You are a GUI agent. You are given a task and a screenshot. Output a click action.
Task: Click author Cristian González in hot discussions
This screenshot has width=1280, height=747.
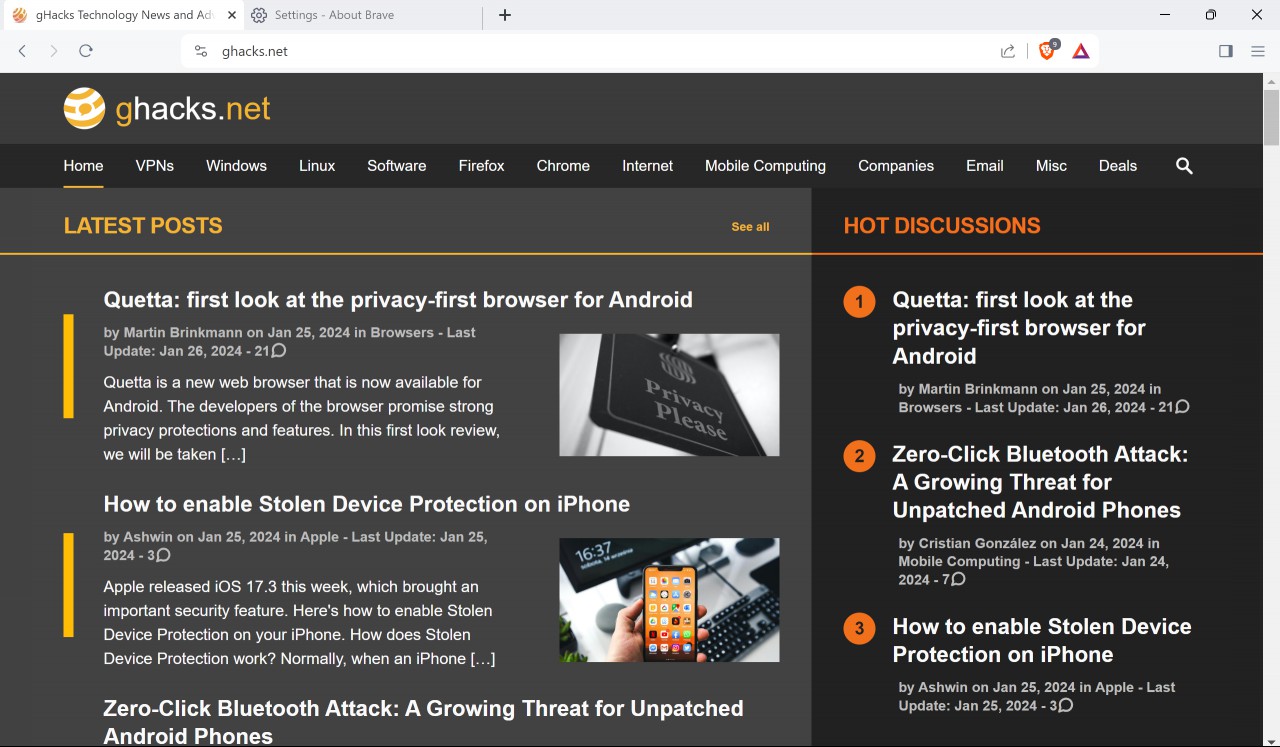point(977,543)
